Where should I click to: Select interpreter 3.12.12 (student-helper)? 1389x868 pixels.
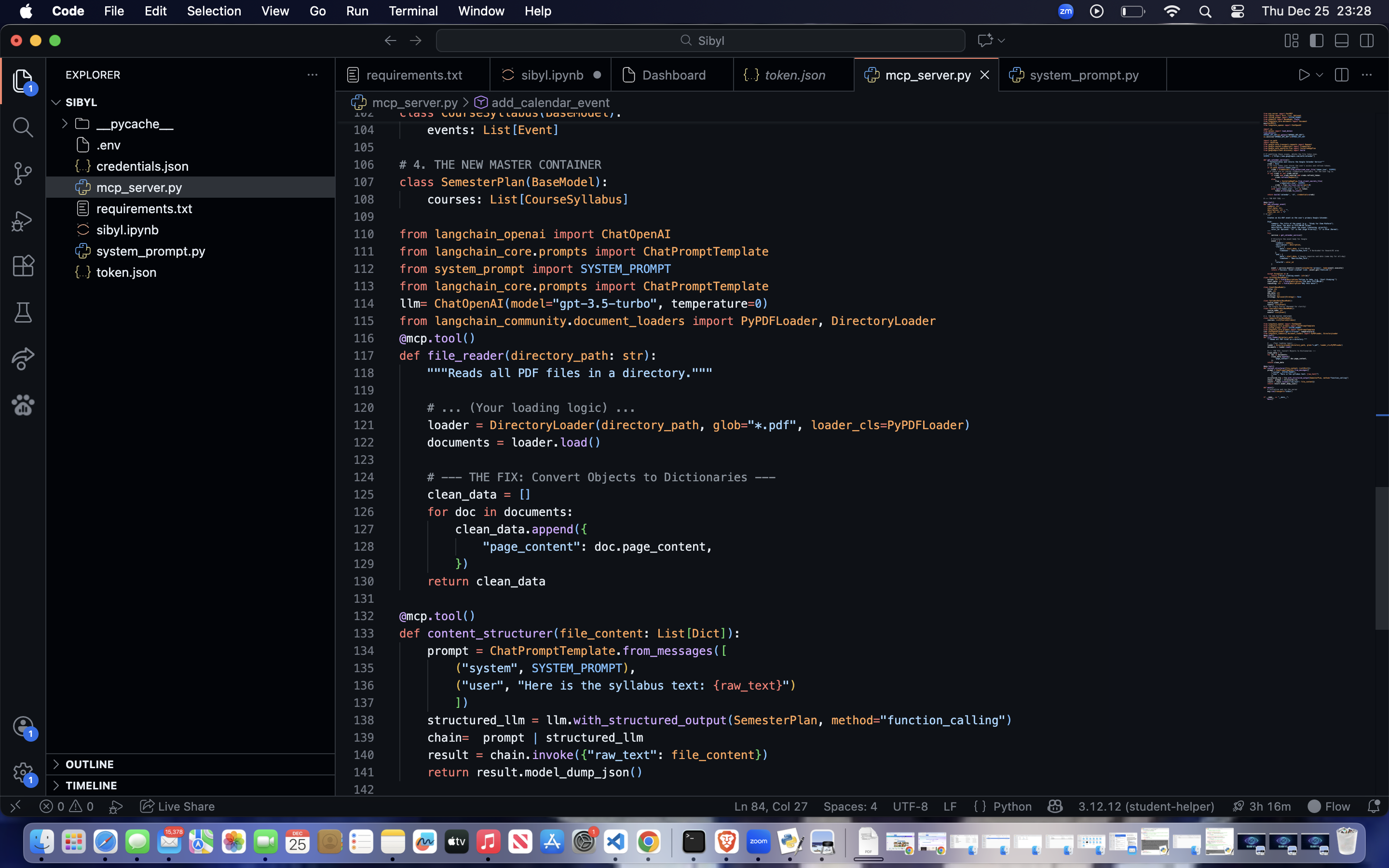[1146, 806]
